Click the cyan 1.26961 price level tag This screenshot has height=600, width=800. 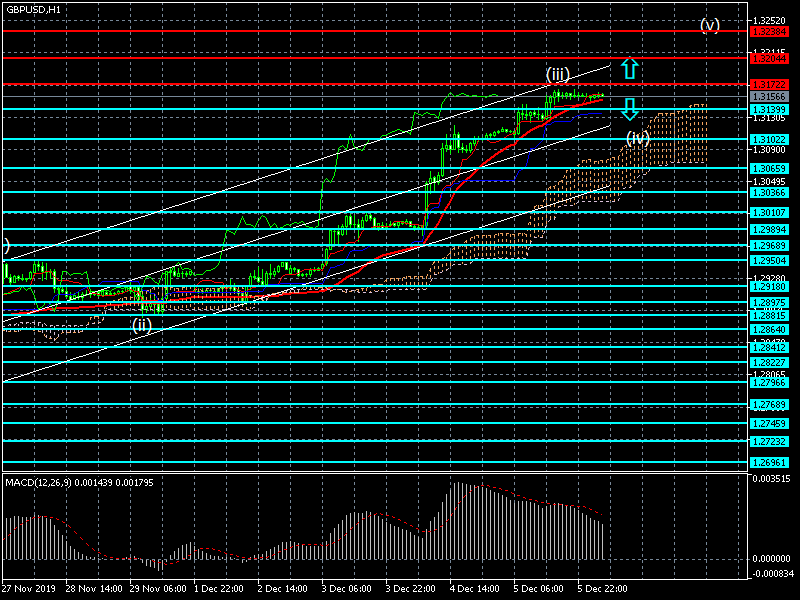coord(769,463)
